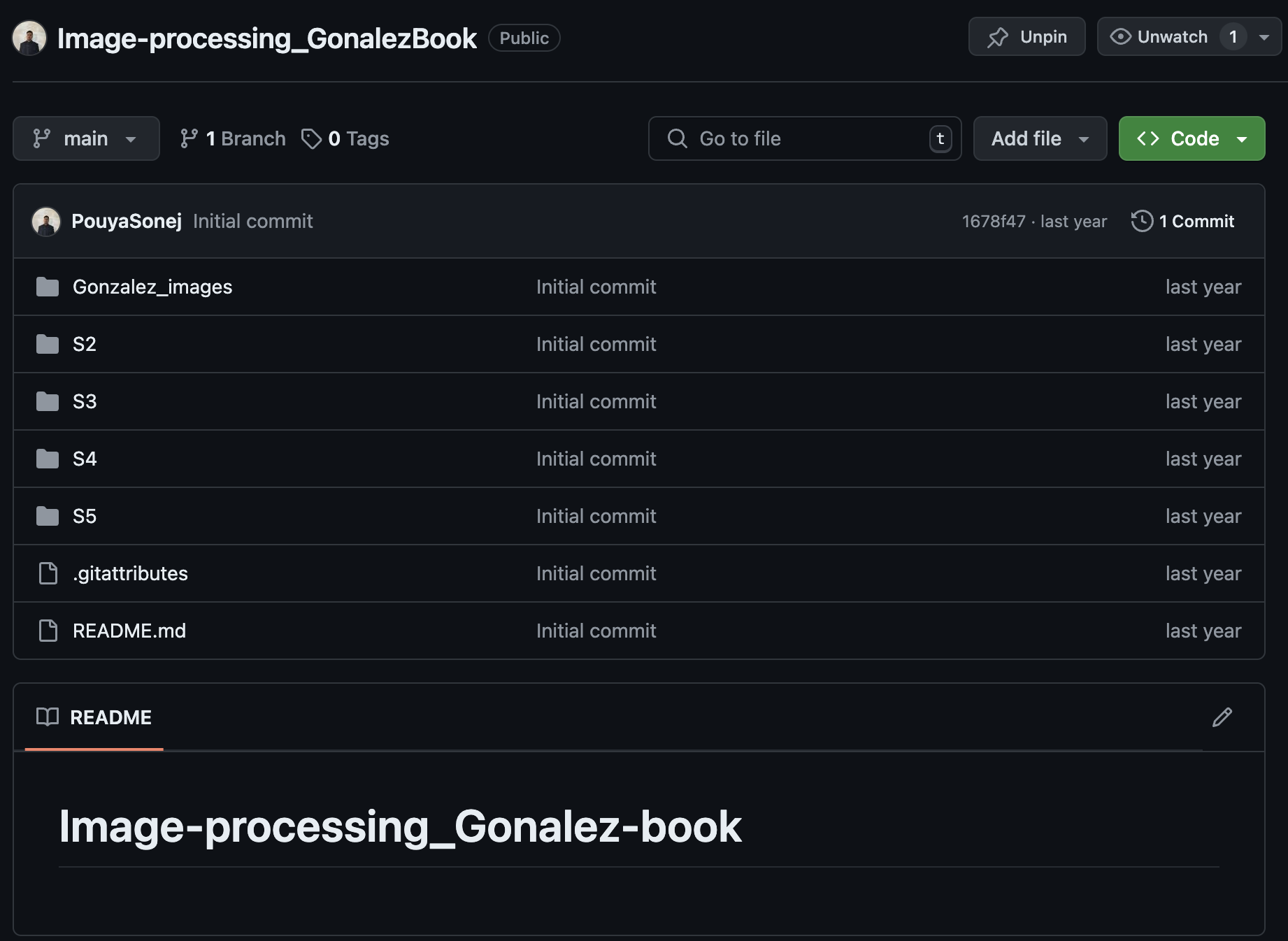Click the eye icon in the Unwatch button
This screenshot has height=941, width=1288.
[1120, 36]
